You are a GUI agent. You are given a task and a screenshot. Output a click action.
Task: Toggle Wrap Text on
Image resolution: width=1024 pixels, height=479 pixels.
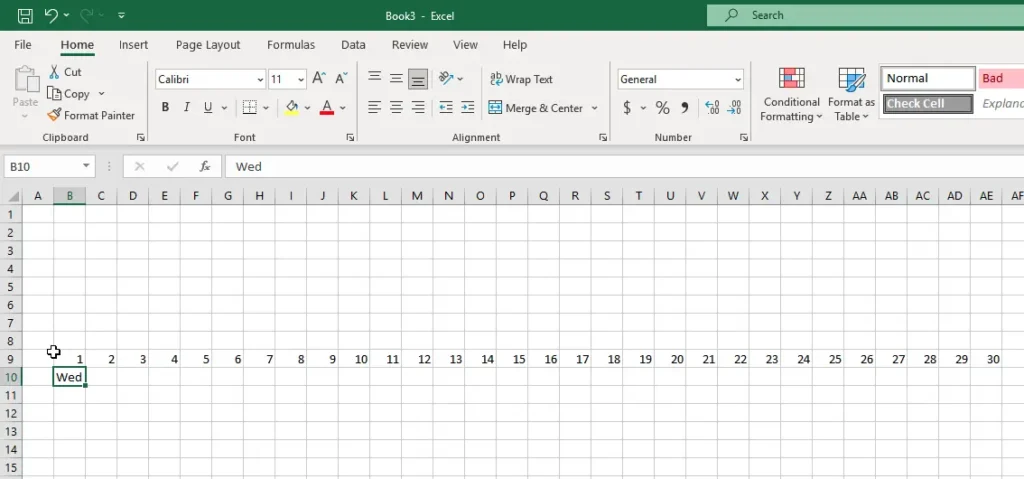tap(520, 79)
